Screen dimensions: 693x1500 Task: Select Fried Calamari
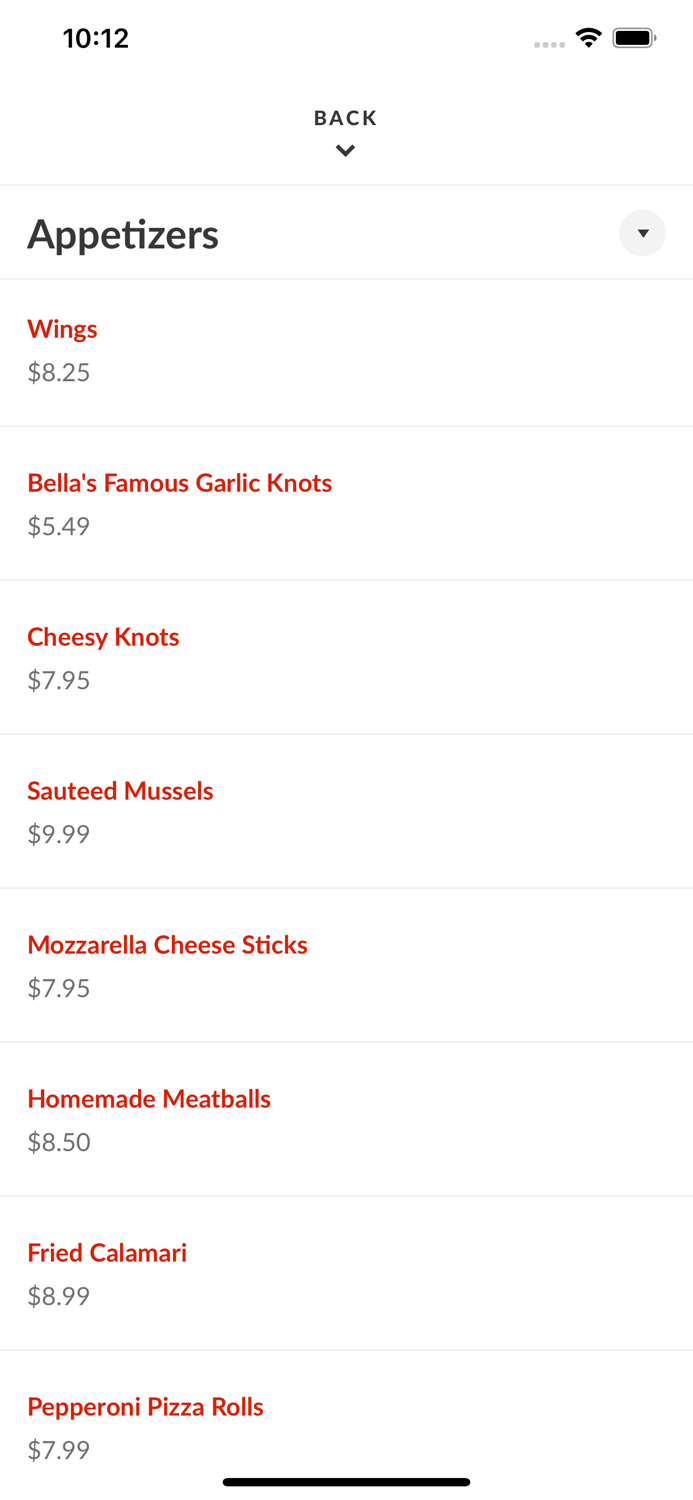(107, 1253)
